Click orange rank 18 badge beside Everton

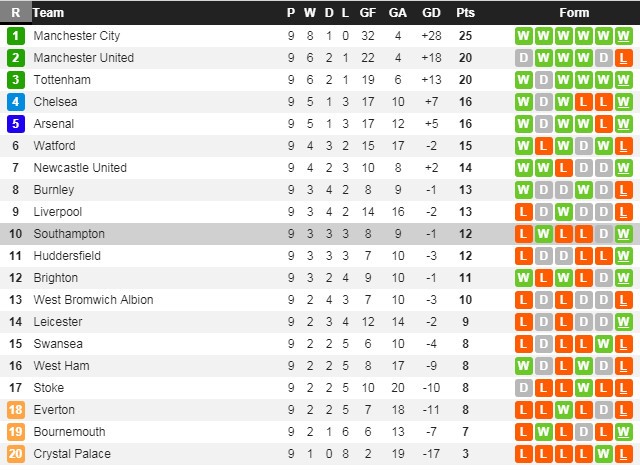pyautogui.click(x=15, y=410)
